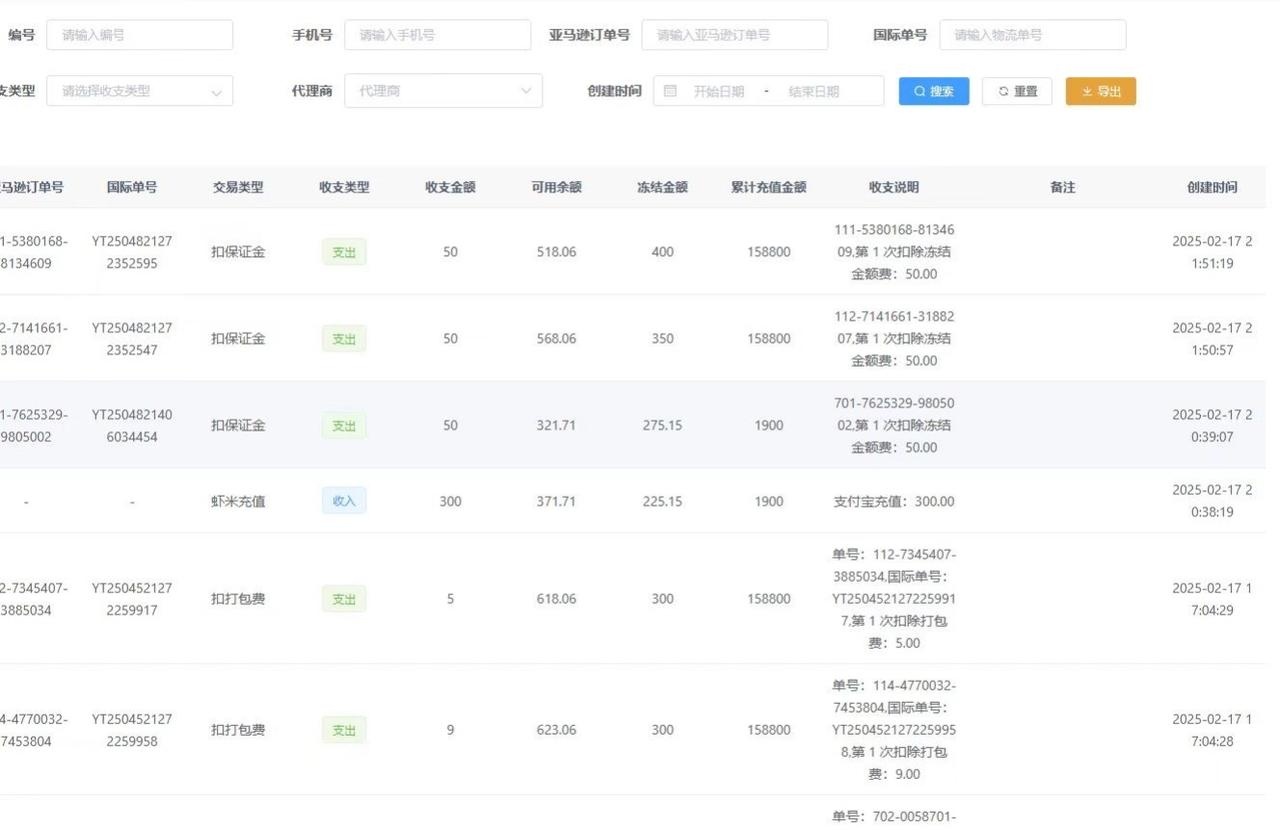Viewport: 1280px width, 830px height.
Task: Click the timestamp 2025-02-17 21:50:57
Action: (x=1212, y=339)
